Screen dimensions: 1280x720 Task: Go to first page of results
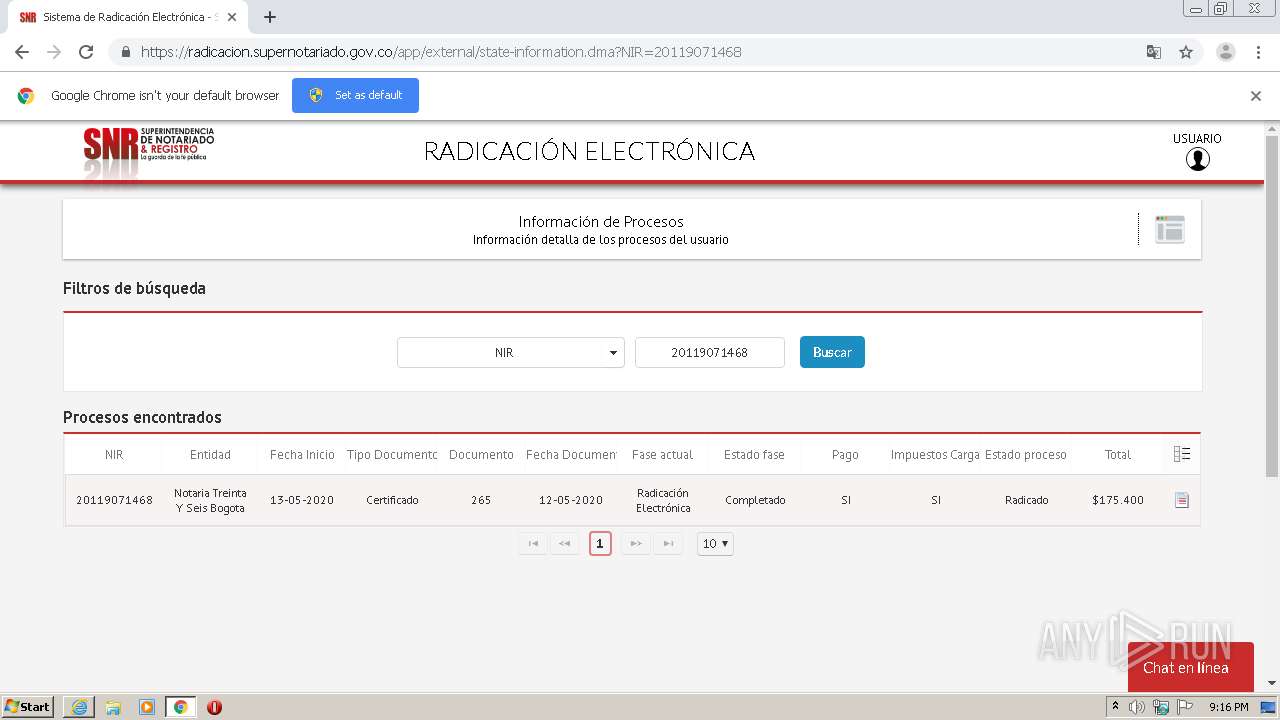533,543
